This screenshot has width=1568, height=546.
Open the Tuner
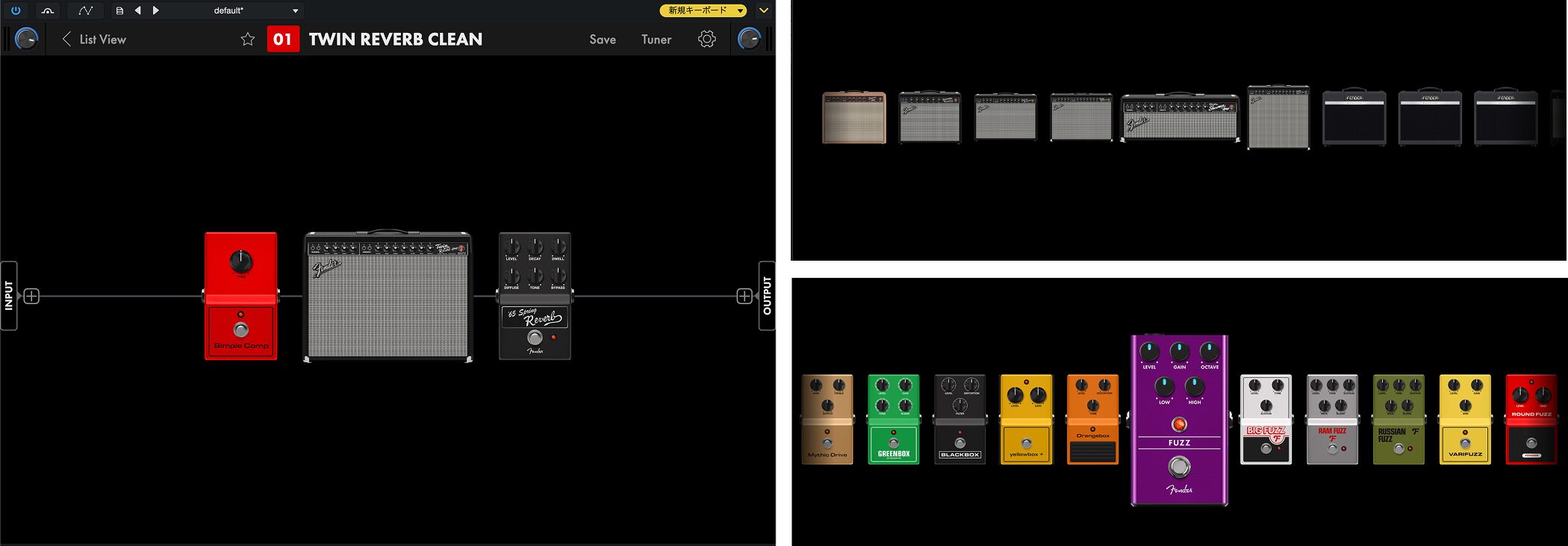[656, 40]
